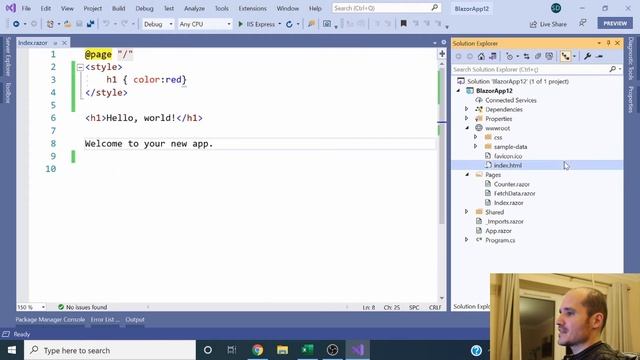
Task: Toggle bookmark using the bookmark toolbar icon
Action: click(x=403, y=24)
